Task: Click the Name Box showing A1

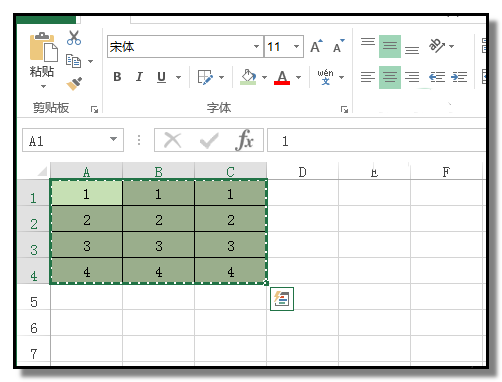Action: pos(64,140)
